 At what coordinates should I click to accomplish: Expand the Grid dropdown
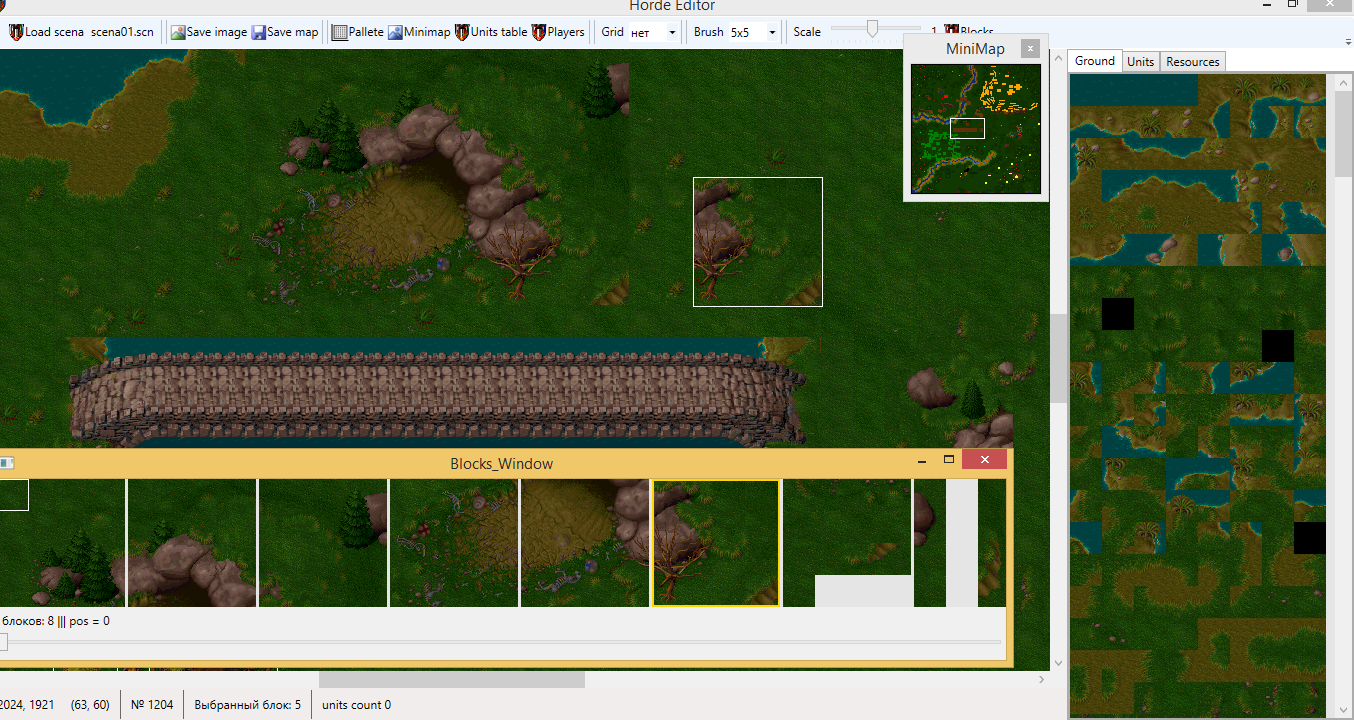(672, 32)
